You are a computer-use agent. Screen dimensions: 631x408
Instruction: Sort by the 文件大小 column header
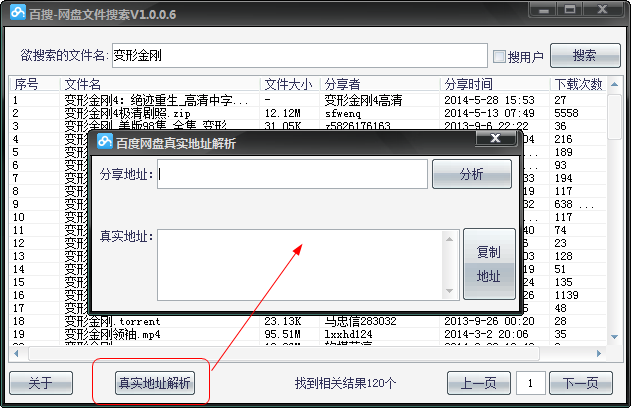click(290, 84)
